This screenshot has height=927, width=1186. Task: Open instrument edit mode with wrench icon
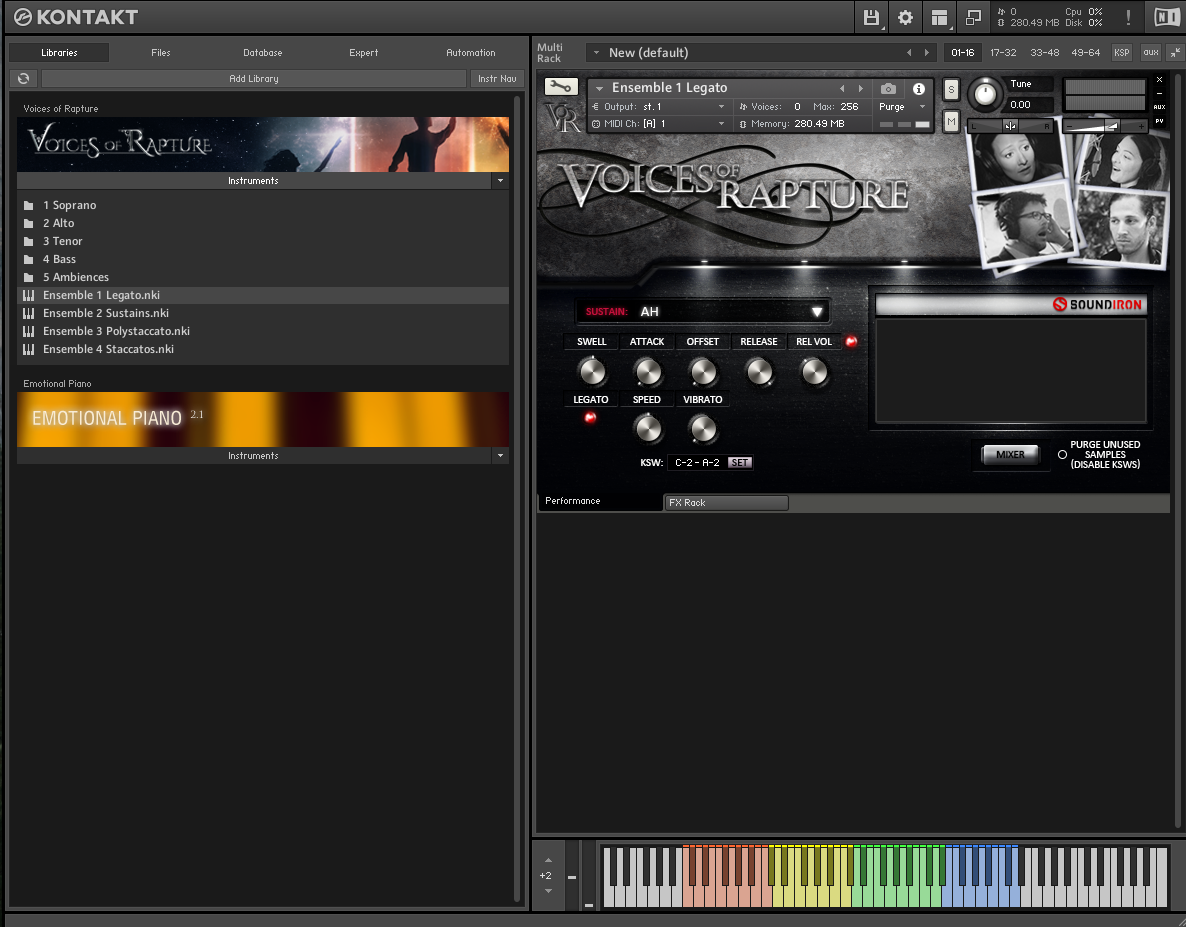[560, 87]
